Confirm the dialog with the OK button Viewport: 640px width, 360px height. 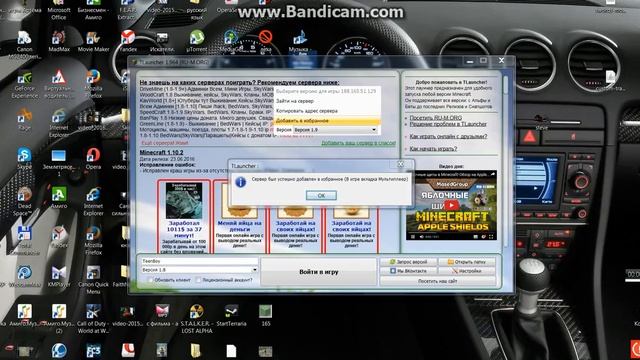(x=321, y=196)
